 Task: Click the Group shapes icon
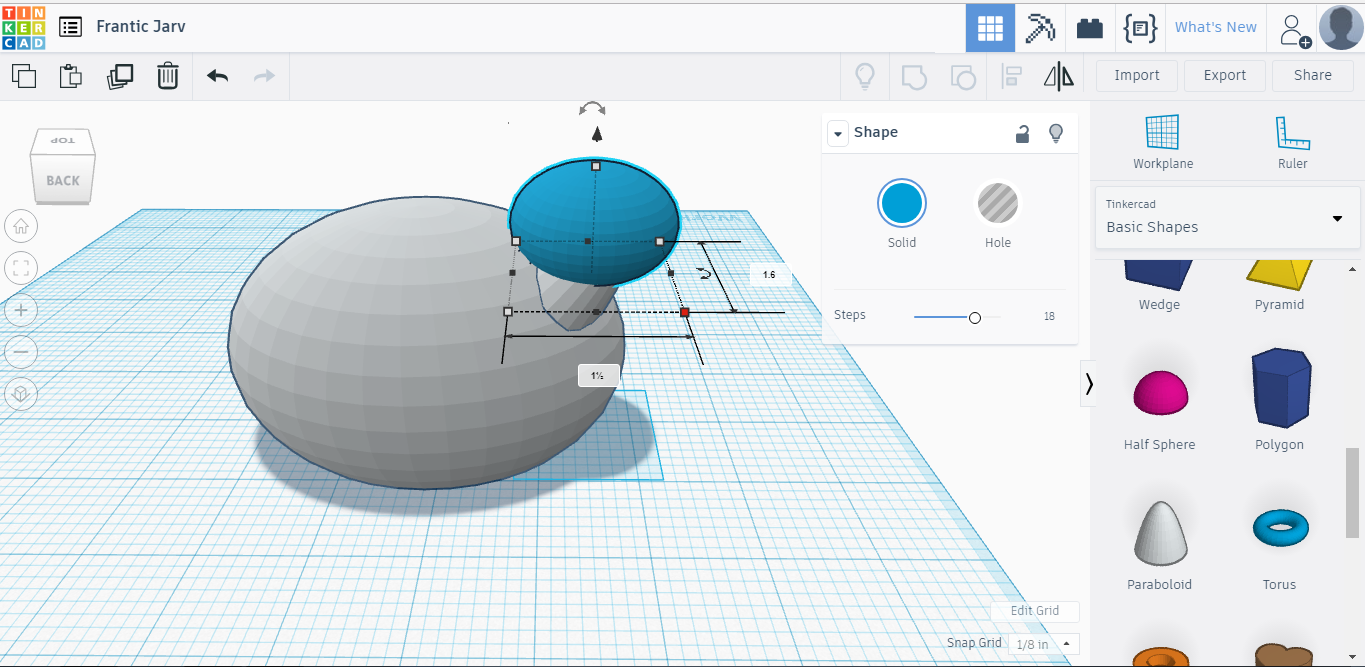914,76
